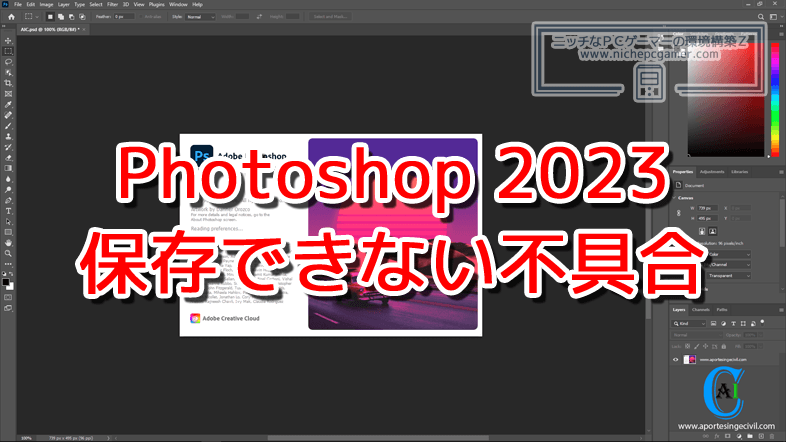Image resolution: width=786 pixels, height=442 pixels.
Task: Open the Image menu
Action: [x=46, y=5]
